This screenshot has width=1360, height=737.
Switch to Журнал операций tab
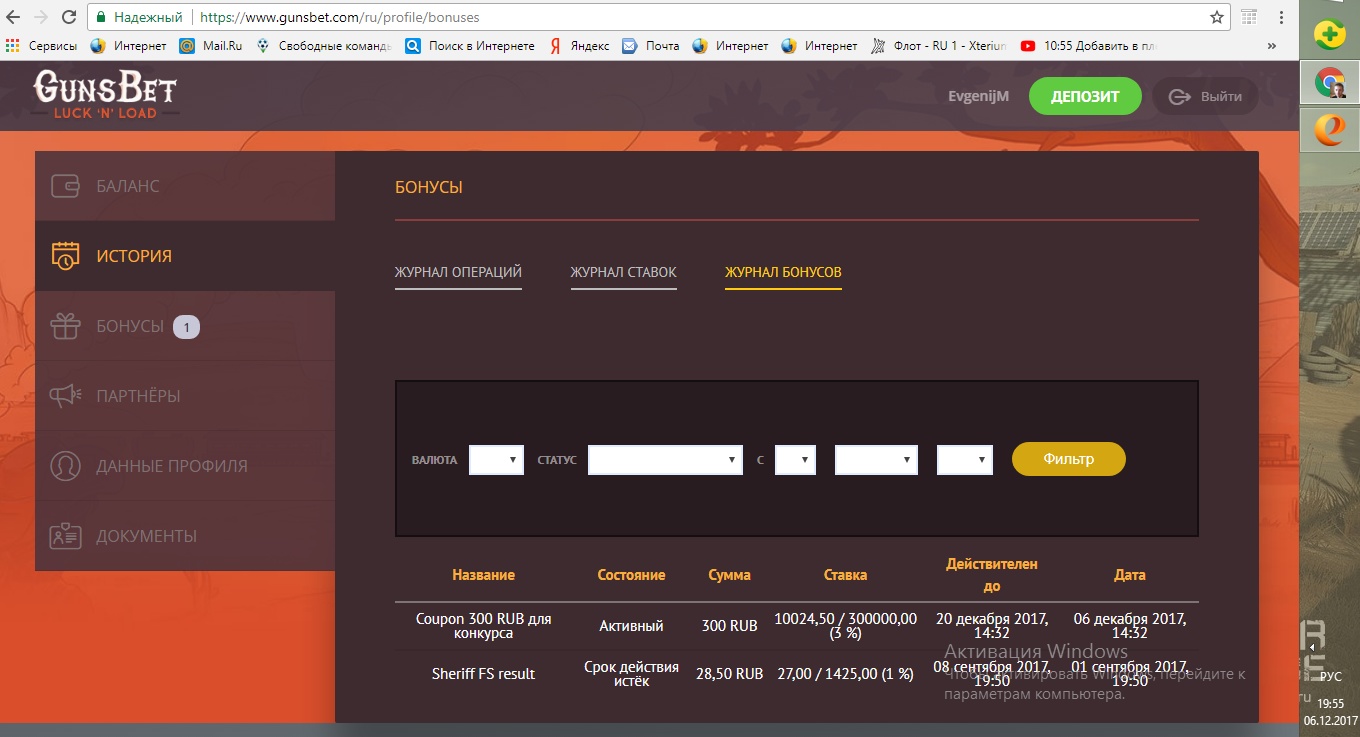458,272
